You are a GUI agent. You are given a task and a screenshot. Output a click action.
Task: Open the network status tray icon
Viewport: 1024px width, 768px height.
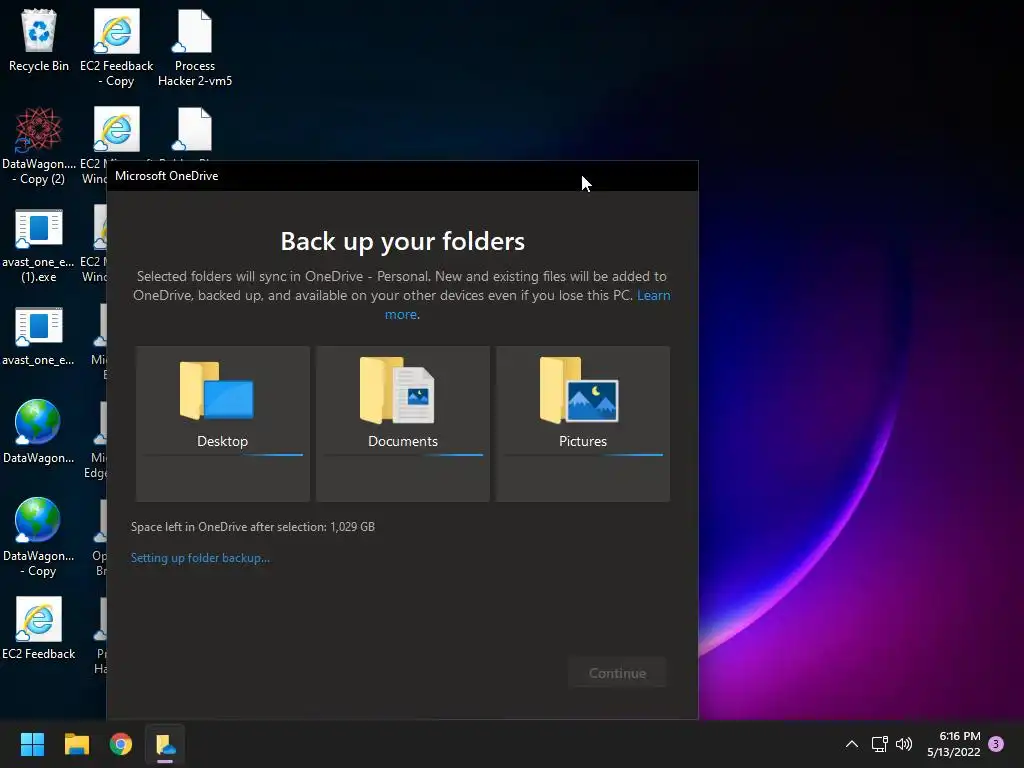pos(880,744)
